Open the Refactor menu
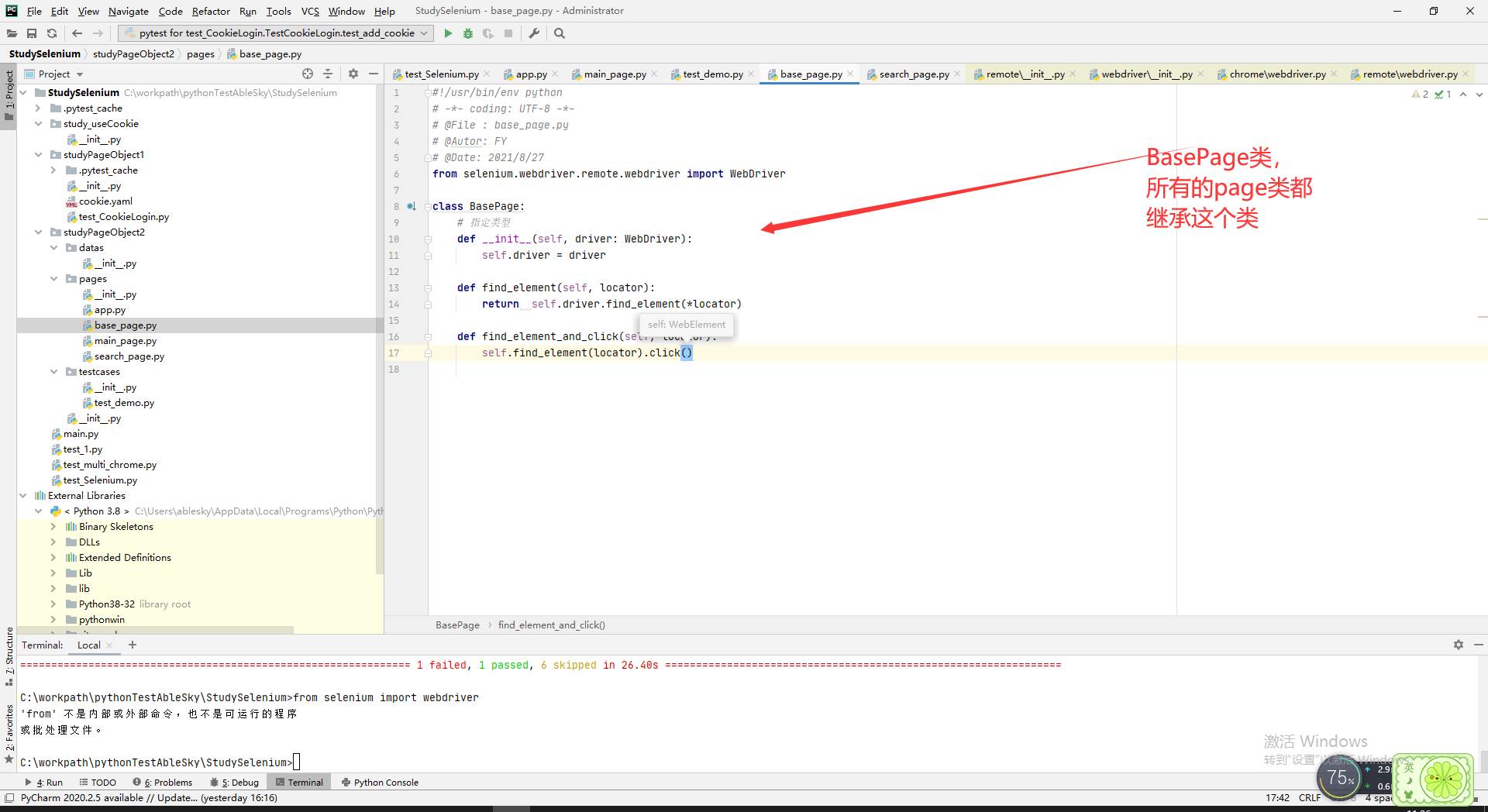The width and height of the screenshot is (1488, 812). point(211,11)
